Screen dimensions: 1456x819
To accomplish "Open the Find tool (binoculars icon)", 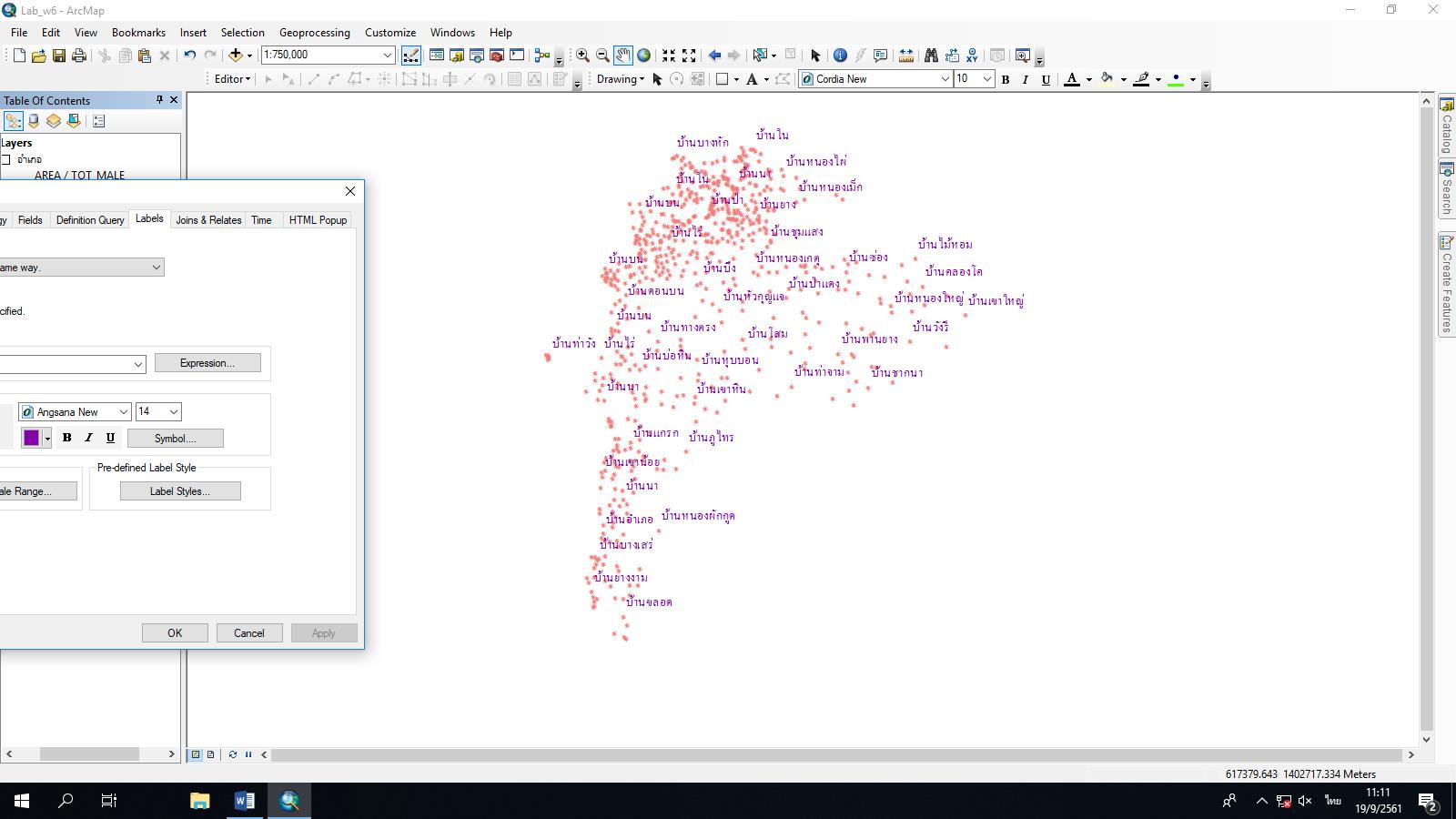I will coord(931,55).
